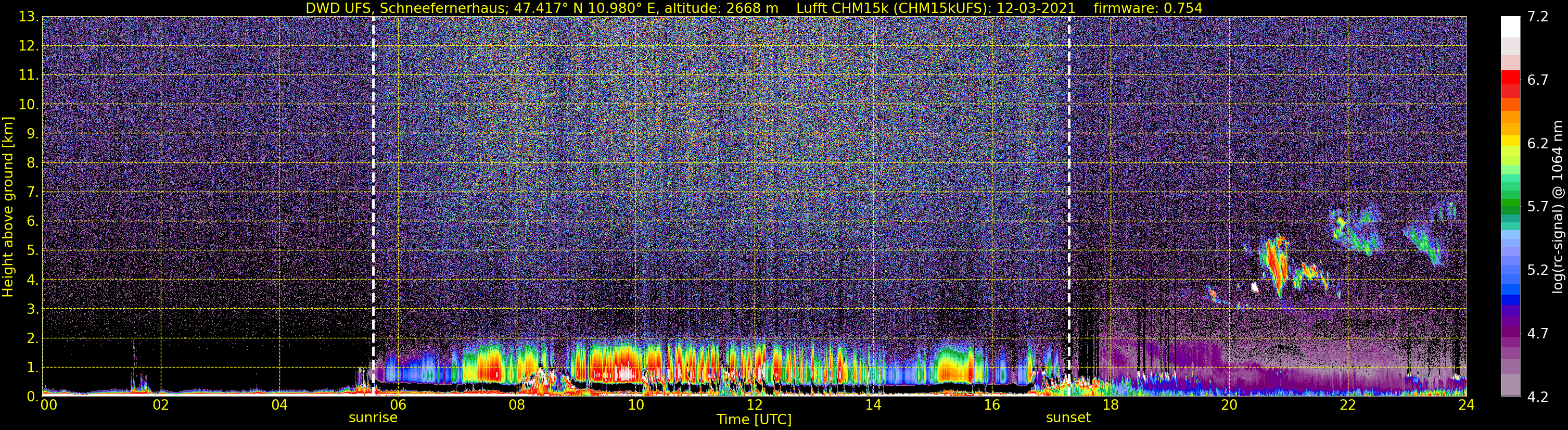Click the height axis tick label '0.'
This screenshot has height=430, width=1568.
tap(32, 397)
